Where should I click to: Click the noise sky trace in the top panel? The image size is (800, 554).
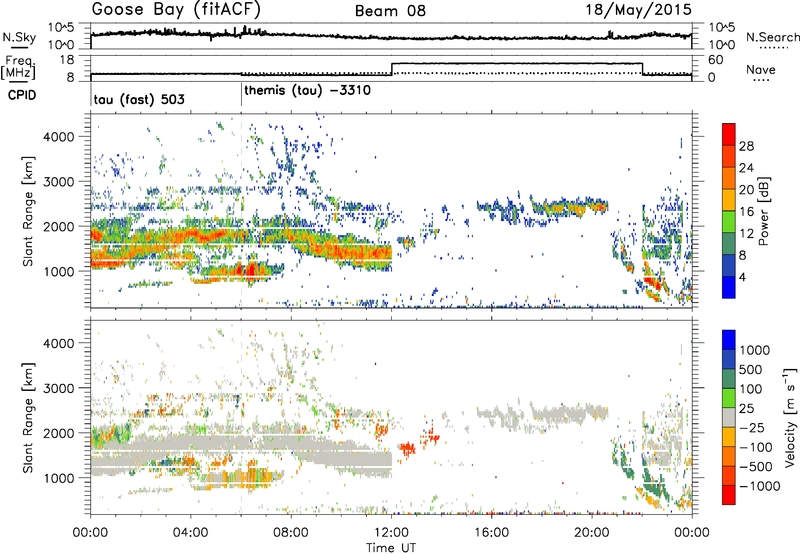[391, 37]
